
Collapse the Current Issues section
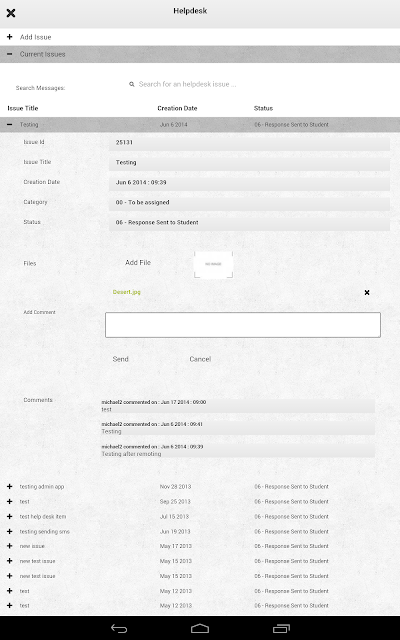click(200, 54)
